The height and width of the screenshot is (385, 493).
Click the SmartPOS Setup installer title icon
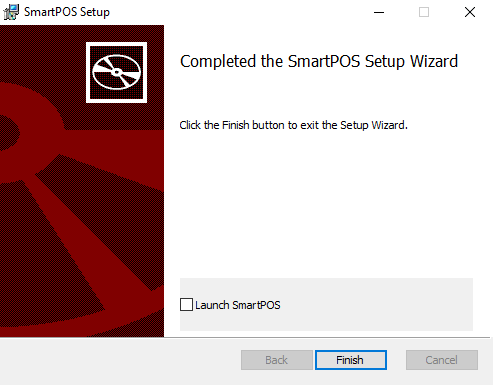click(x=11, y=12)
